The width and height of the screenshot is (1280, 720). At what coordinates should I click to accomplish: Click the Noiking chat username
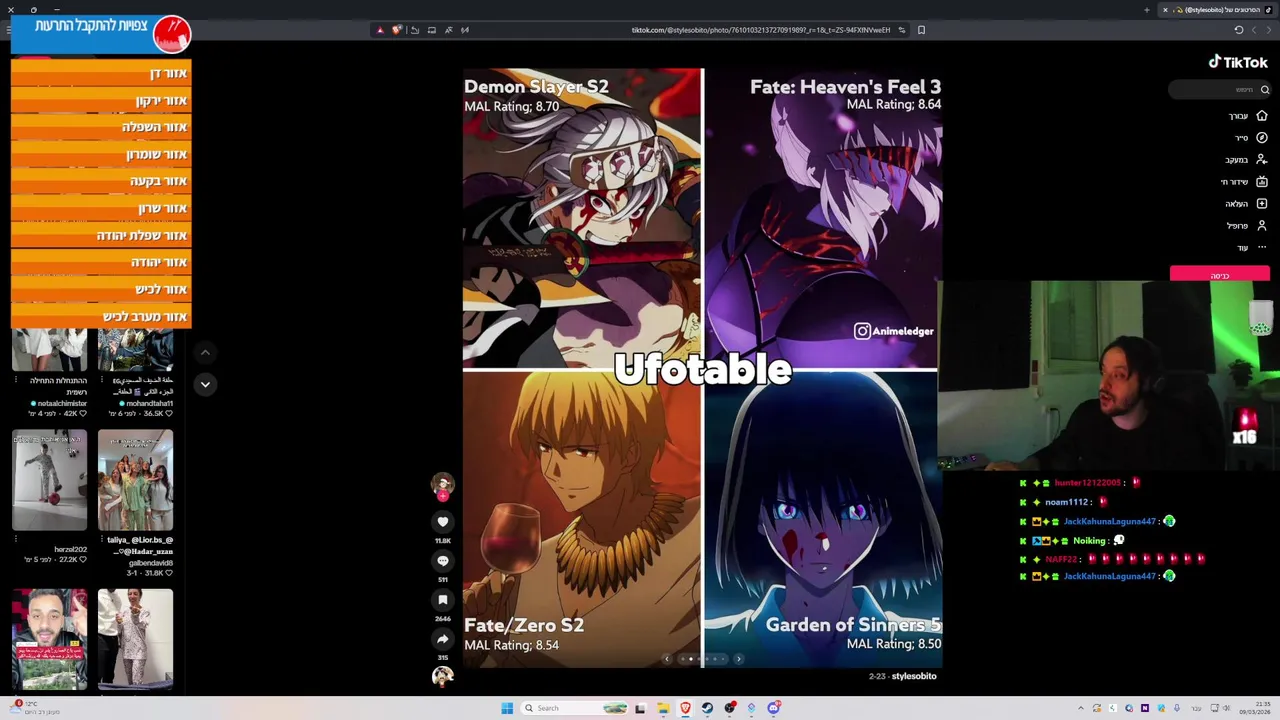point(1089,541)
